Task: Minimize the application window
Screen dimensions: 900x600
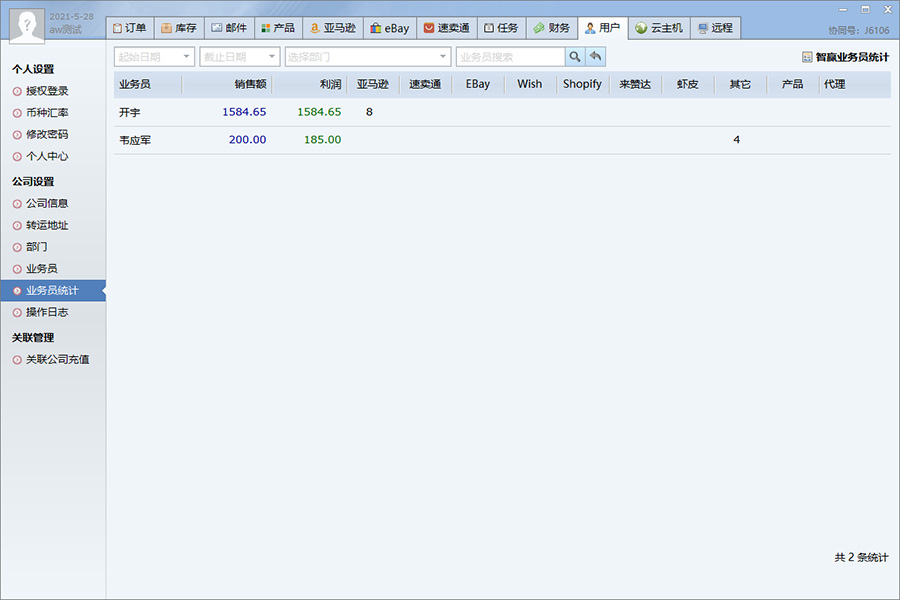Action: pos(843,10)
